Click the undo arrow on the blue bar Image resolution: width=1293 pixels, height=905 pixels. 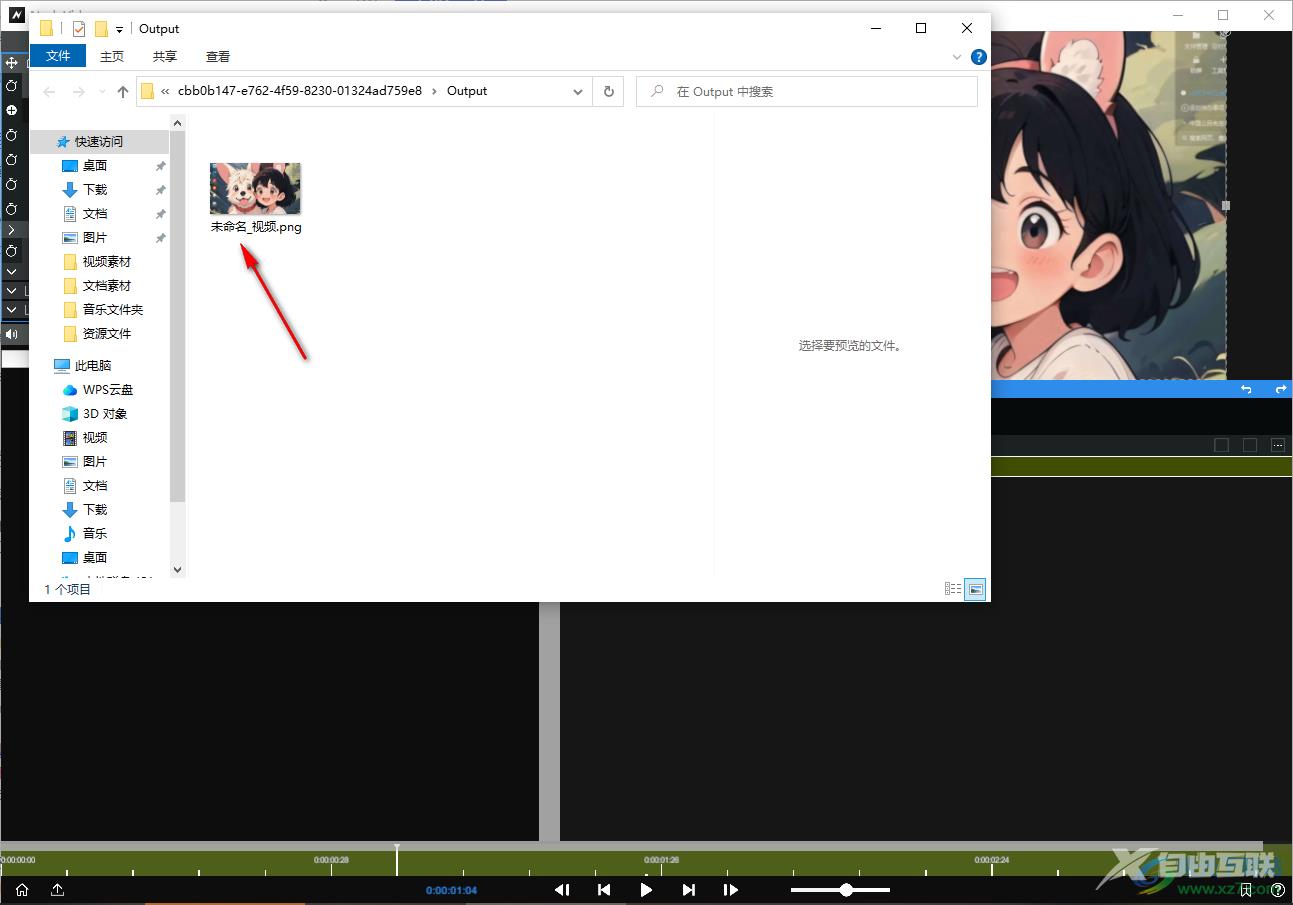click(x=1246, y=389)
